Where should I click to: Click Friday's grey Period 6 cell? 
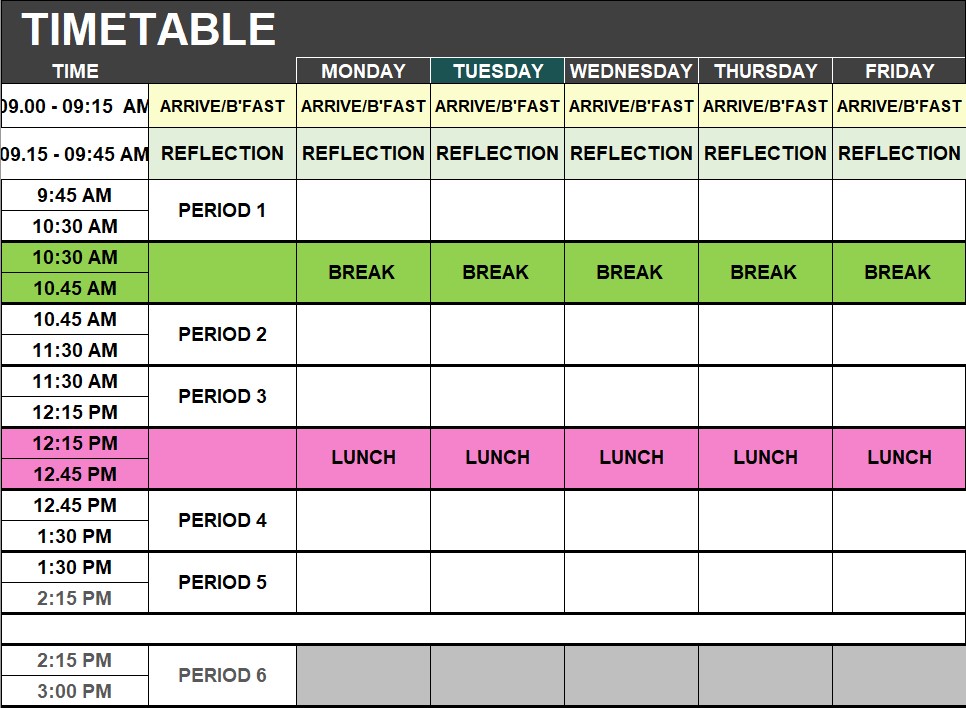click(899, 675)
